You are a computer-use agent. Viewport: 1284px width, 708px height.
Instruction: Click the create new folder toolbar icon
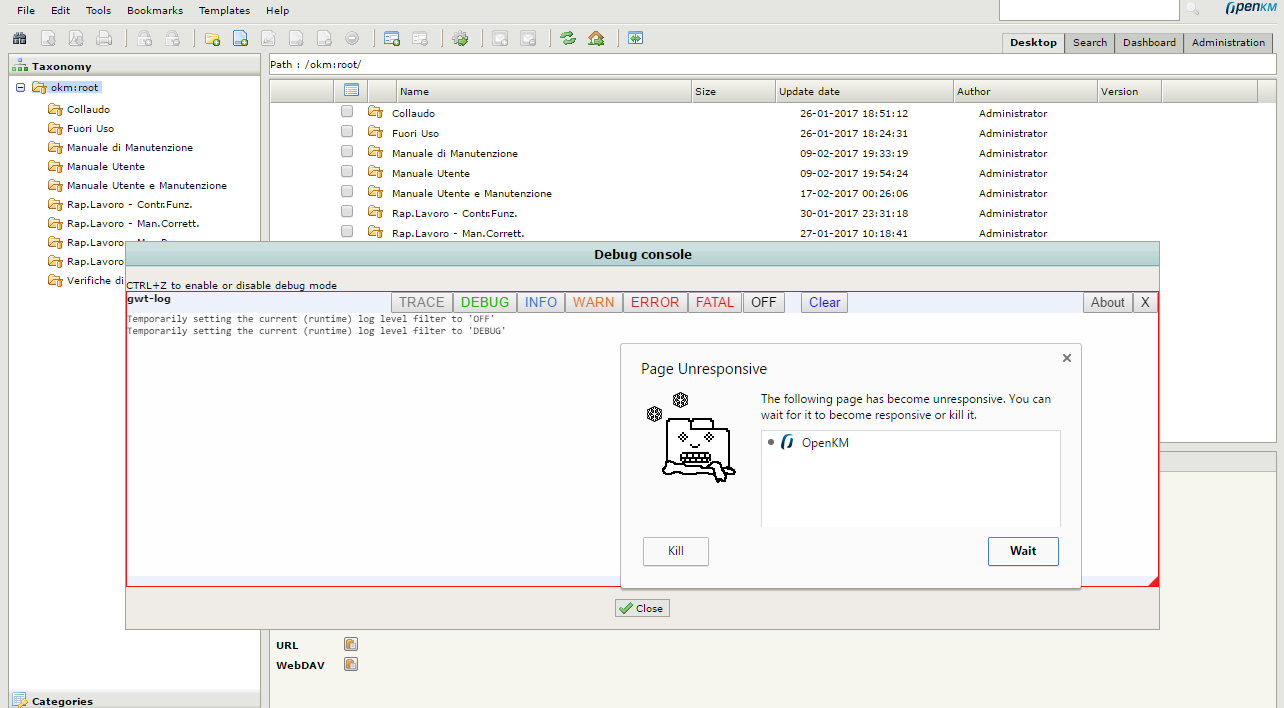click(x=212, y=39)
